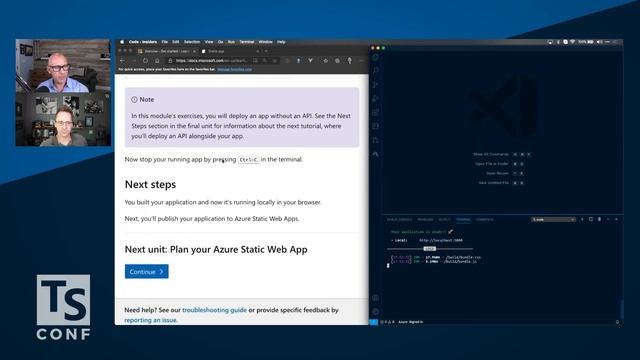The height and width of the screenshot is (360, 640).
Task: Open browser favorites star icon
Action: 325,61
